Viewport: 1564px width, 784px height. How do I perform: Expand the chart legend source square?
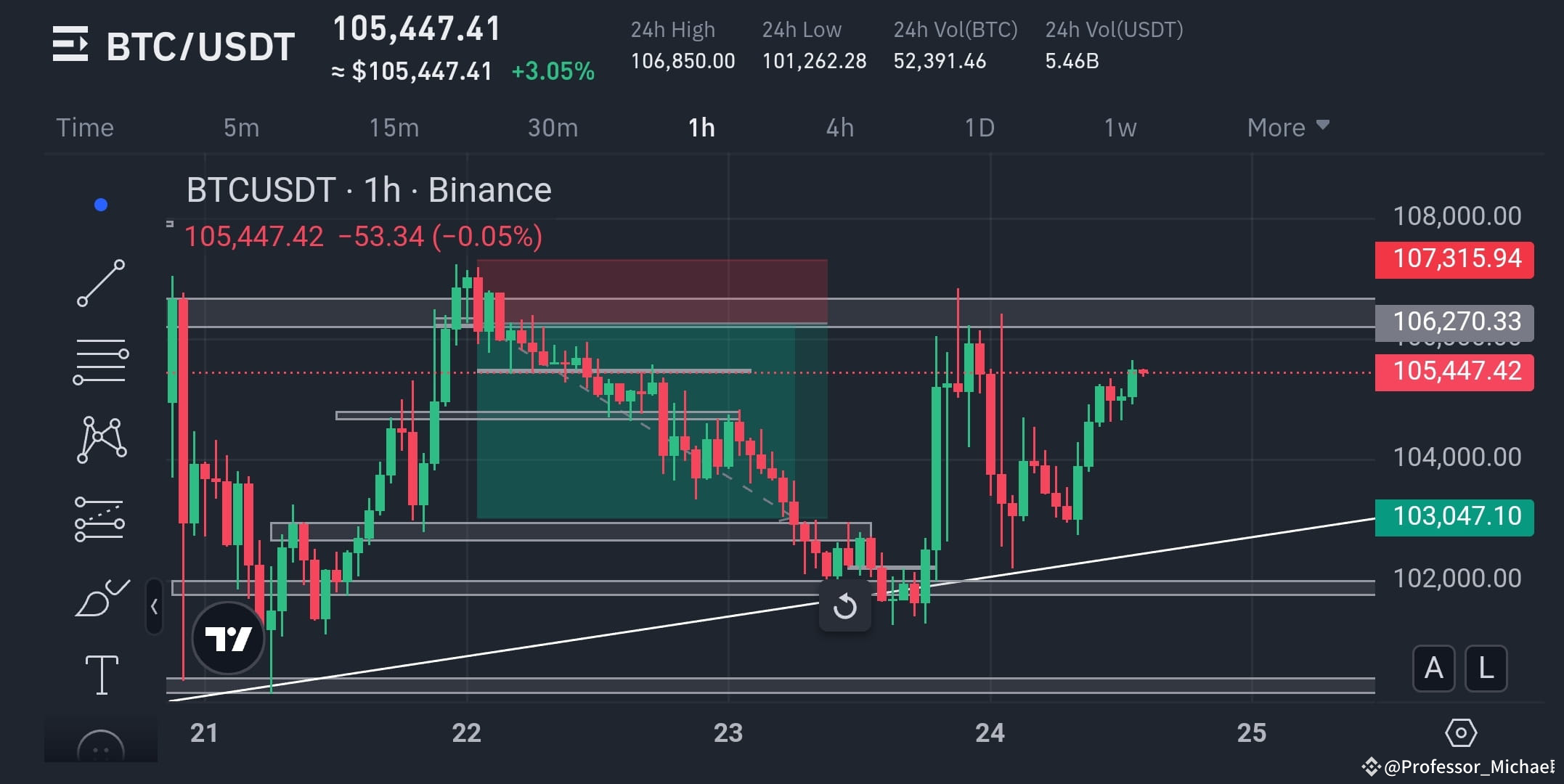(x=169, y=225)
